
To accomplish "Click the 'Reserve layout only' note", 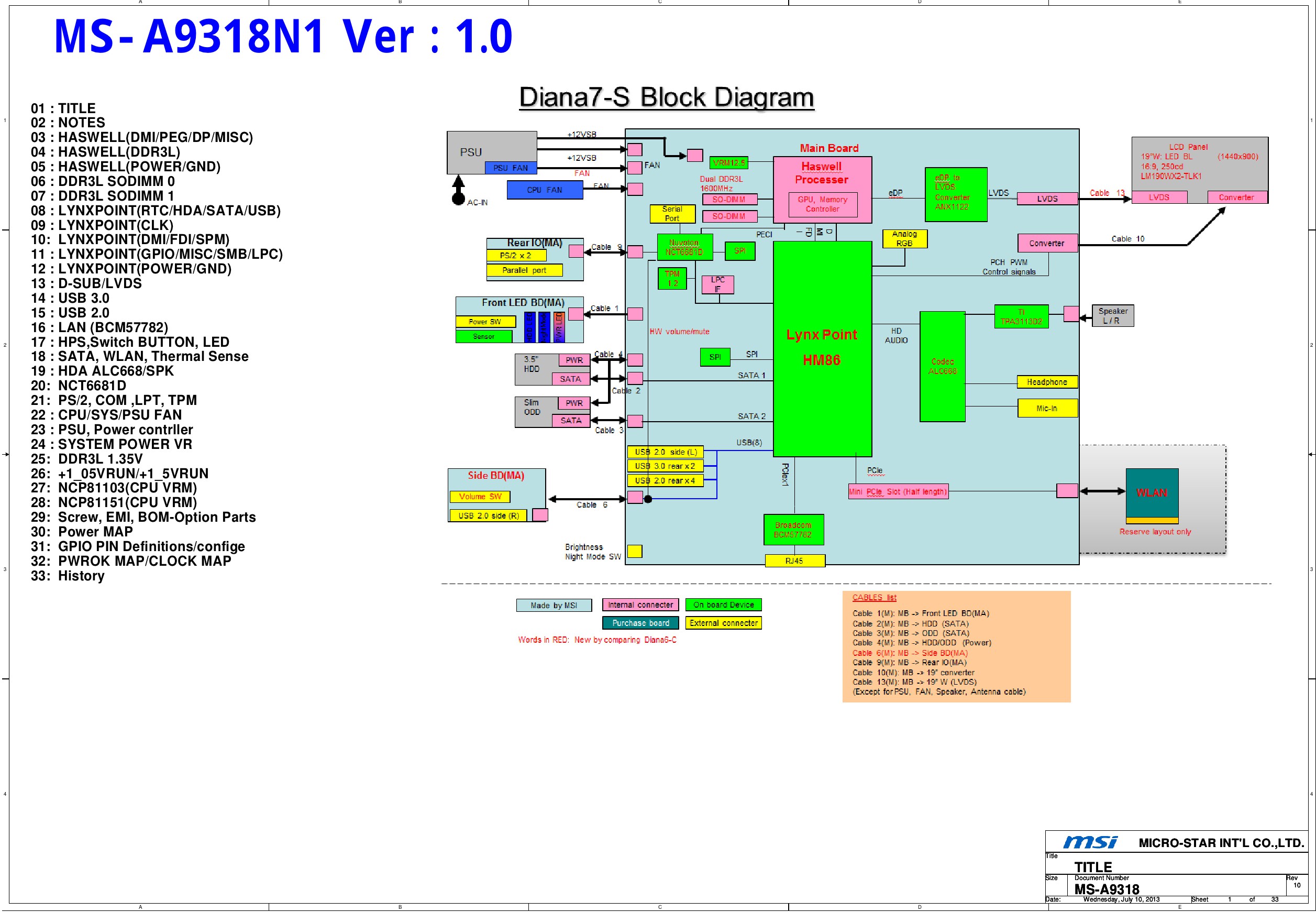I will pyautogui.click(x=1155, y=531).
